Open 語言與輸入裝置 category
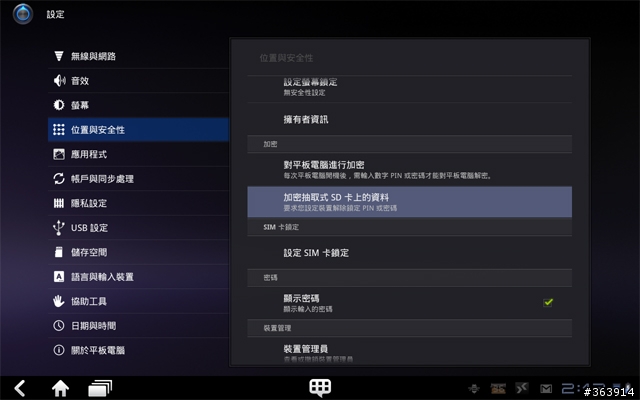Image resolution: width=640 pixels, height=400 pixels. point(138,276)
